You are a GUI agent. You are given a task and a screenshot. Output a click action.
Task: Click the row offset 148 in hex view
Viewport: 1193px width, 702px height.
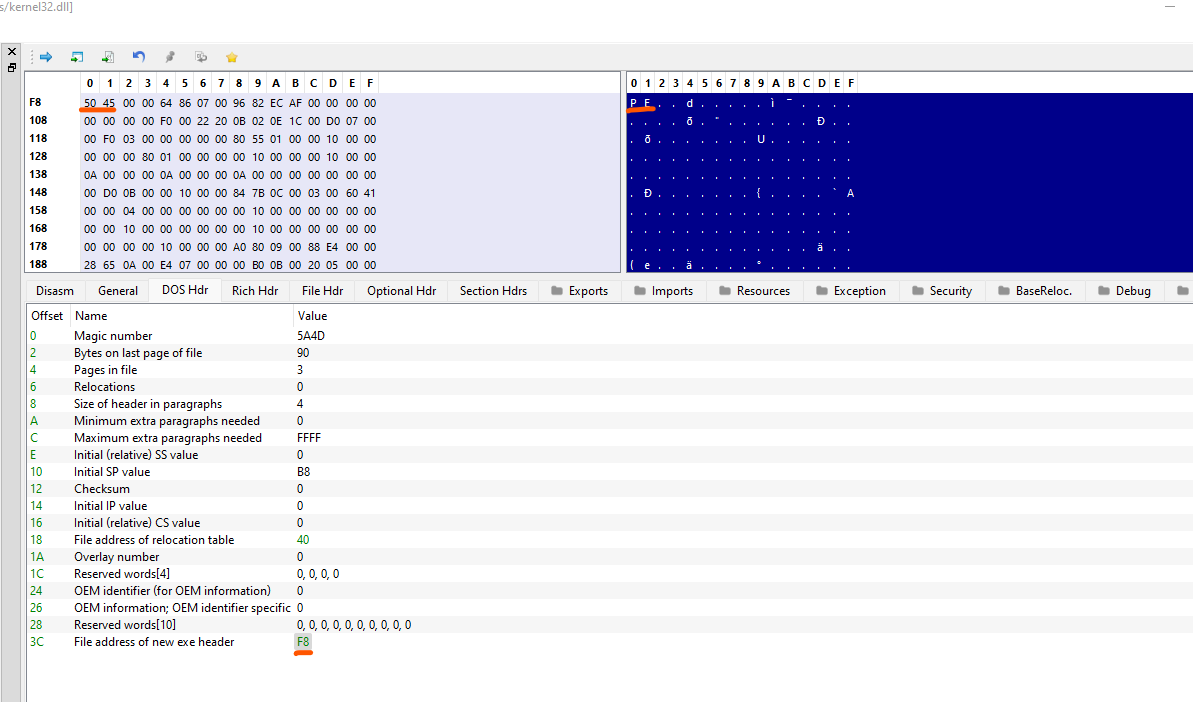point(38,192)
